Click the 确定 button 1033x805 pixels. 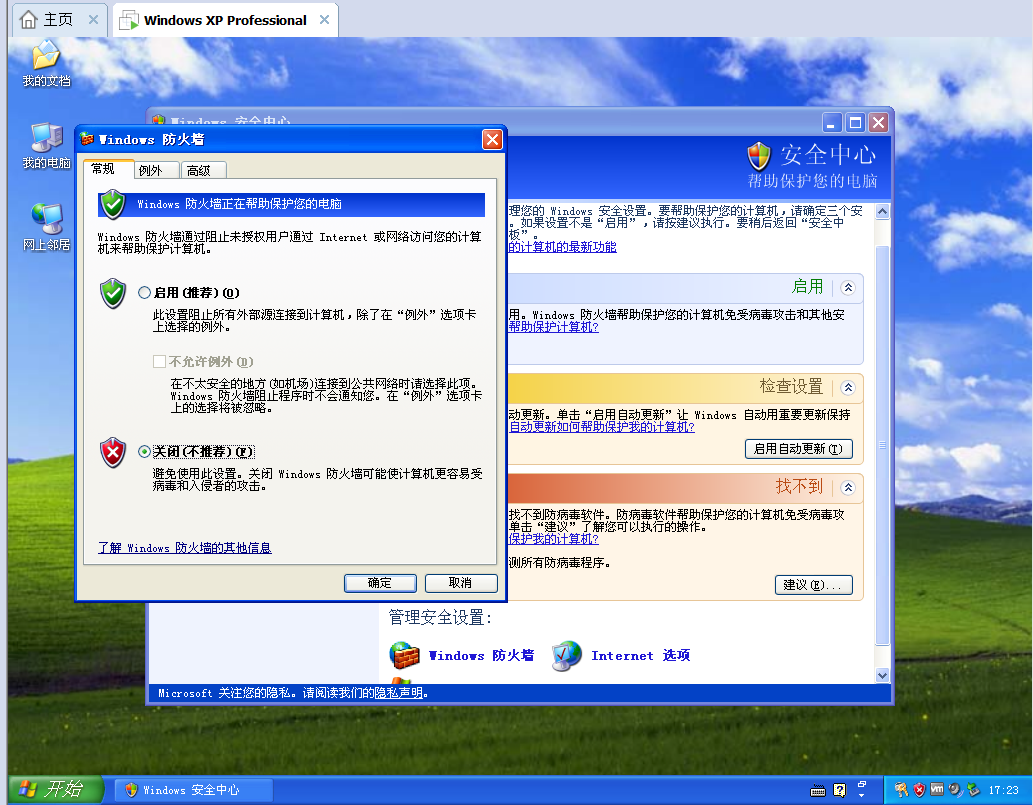(x=380, y=583)
